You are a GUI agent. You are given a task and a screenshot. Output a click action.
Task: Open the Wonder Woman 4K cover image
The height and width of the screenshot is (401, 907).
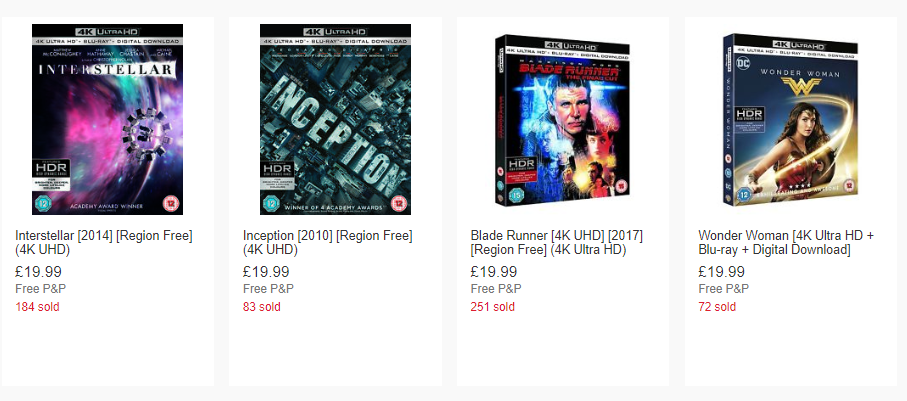(x=791, y=119)
